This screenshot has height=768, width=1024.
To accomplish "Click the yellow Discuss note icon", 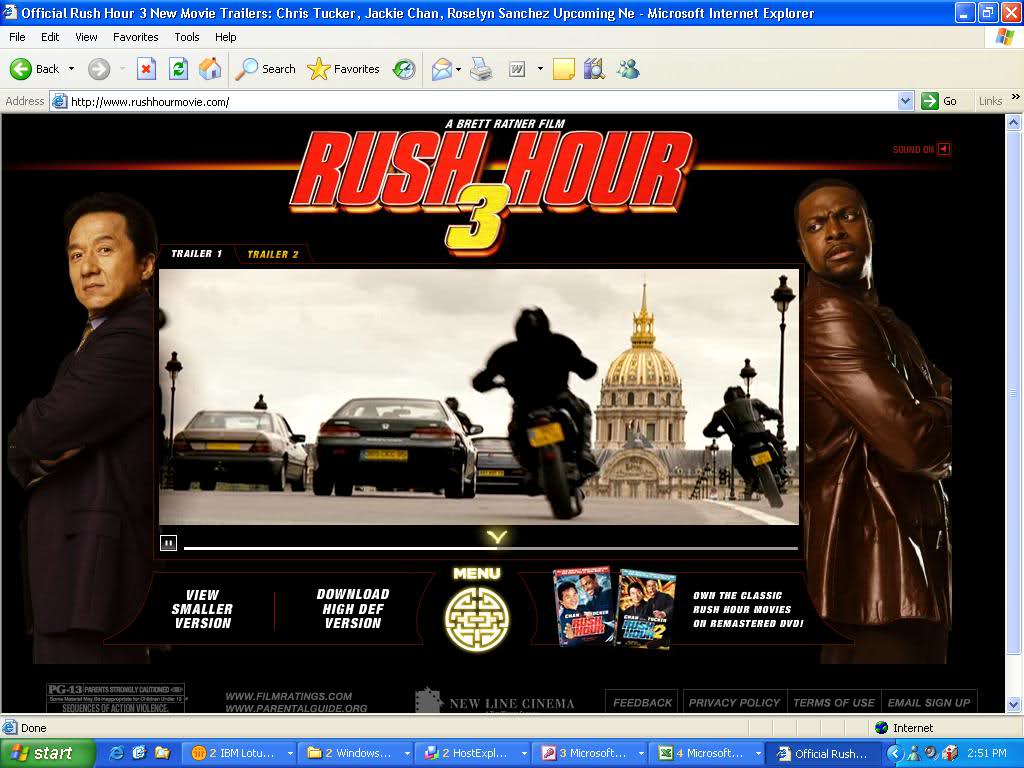I will (564, 69).
